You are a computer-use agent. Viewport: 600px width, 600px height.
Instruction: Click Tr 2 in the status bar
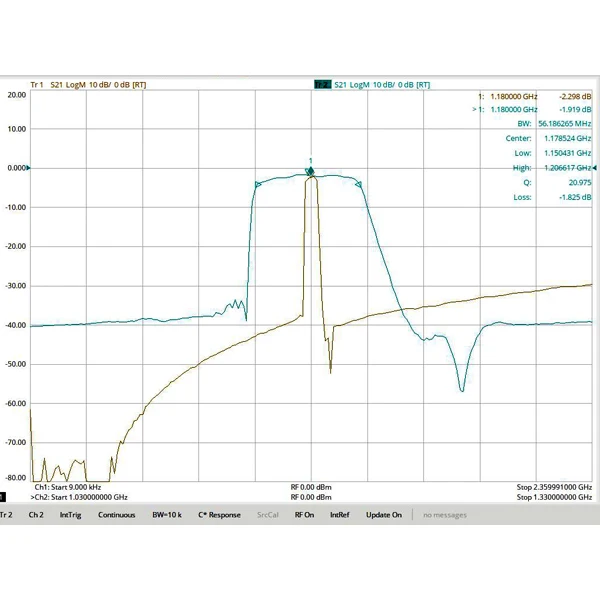(x=6, y=515)
